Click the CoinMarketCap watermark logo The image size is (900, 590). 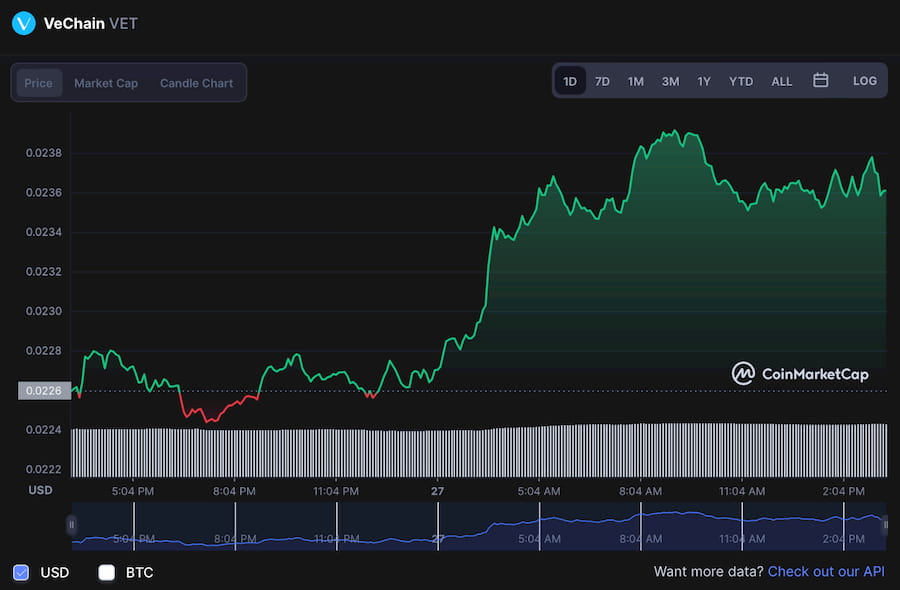800,374
